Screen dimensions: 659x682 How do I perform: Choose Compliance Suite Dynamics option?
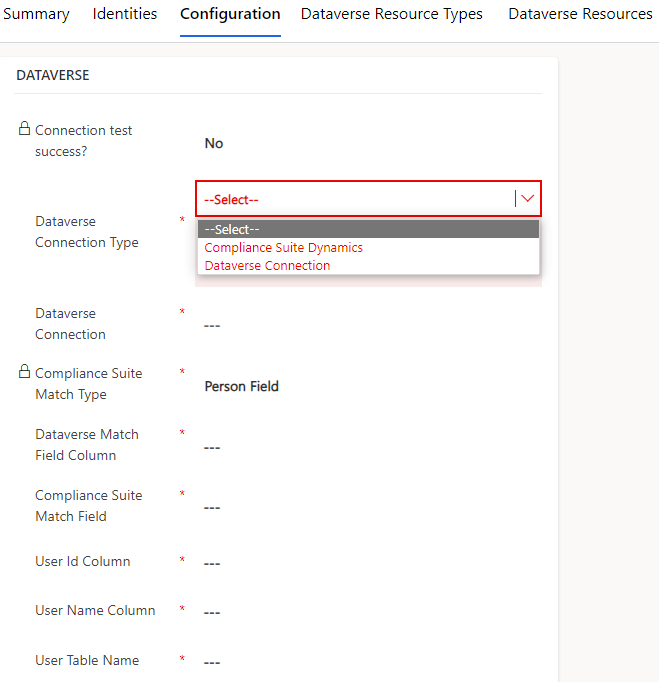283,247
